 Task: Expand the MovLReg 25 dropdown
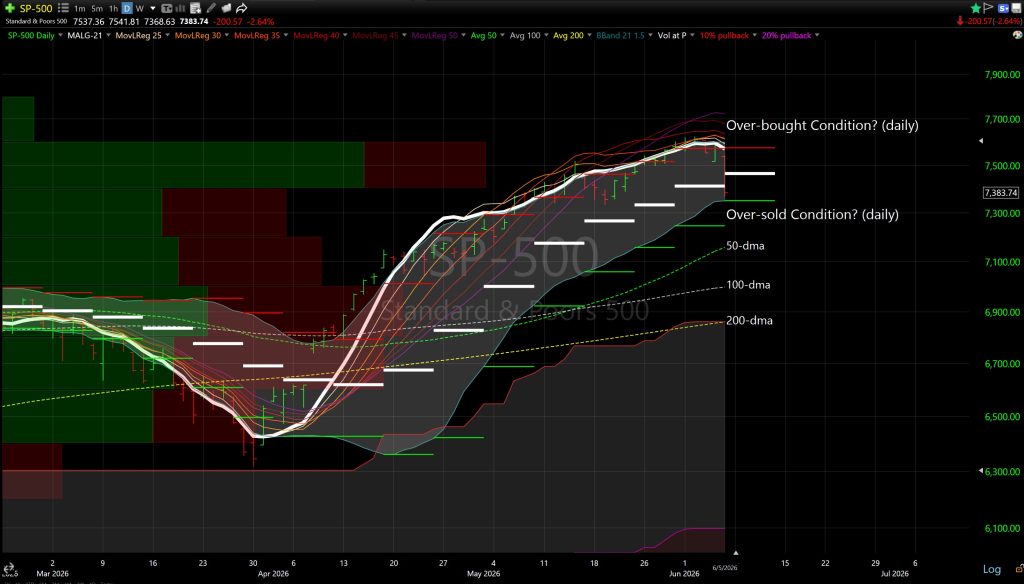pyautogui.click(x=167, y=35)
